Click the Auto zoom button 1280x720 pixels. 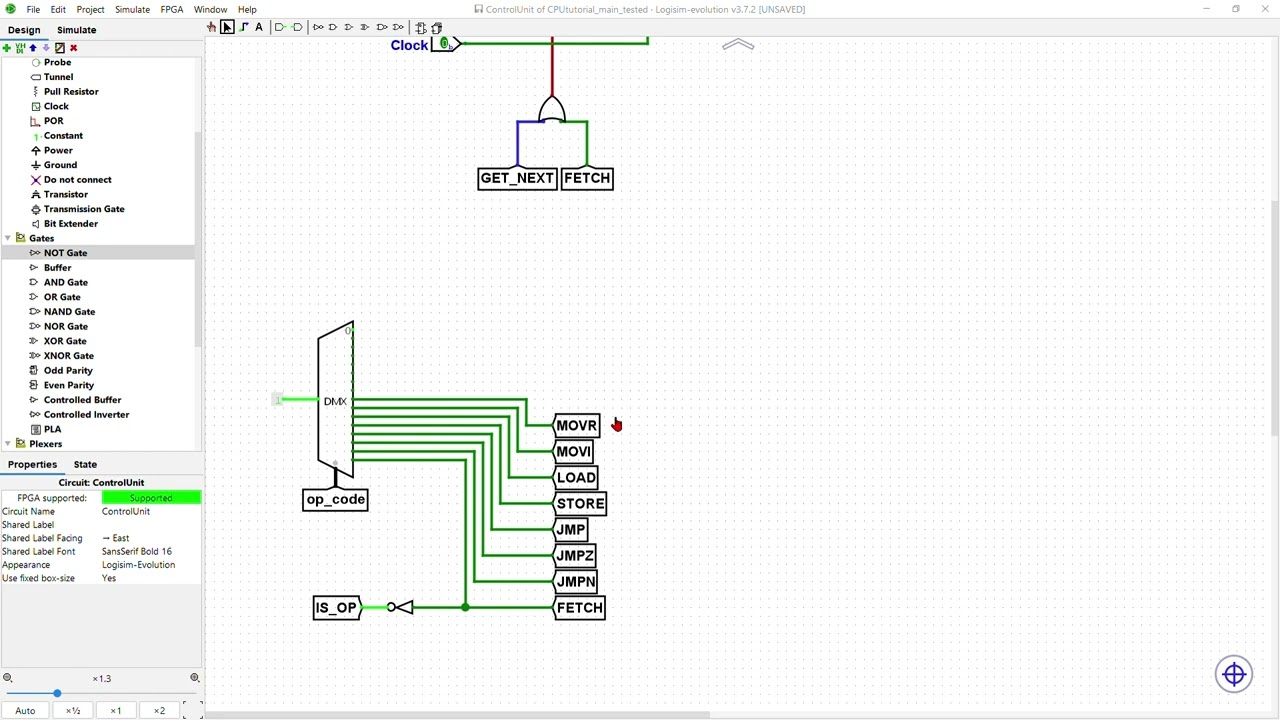[x=25, y=710]
